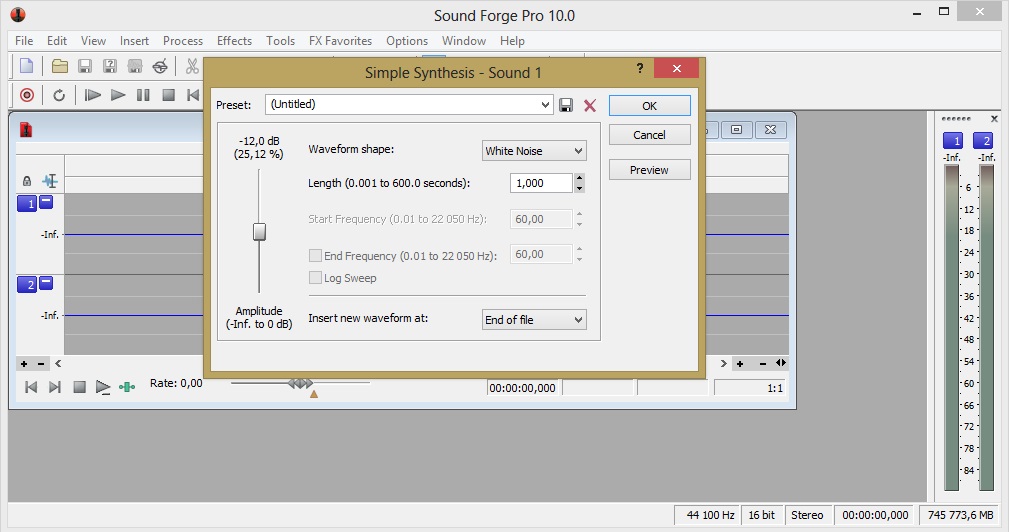
Task: Toggle channel 2 button in the waveform window
Action: pos(27,284)
